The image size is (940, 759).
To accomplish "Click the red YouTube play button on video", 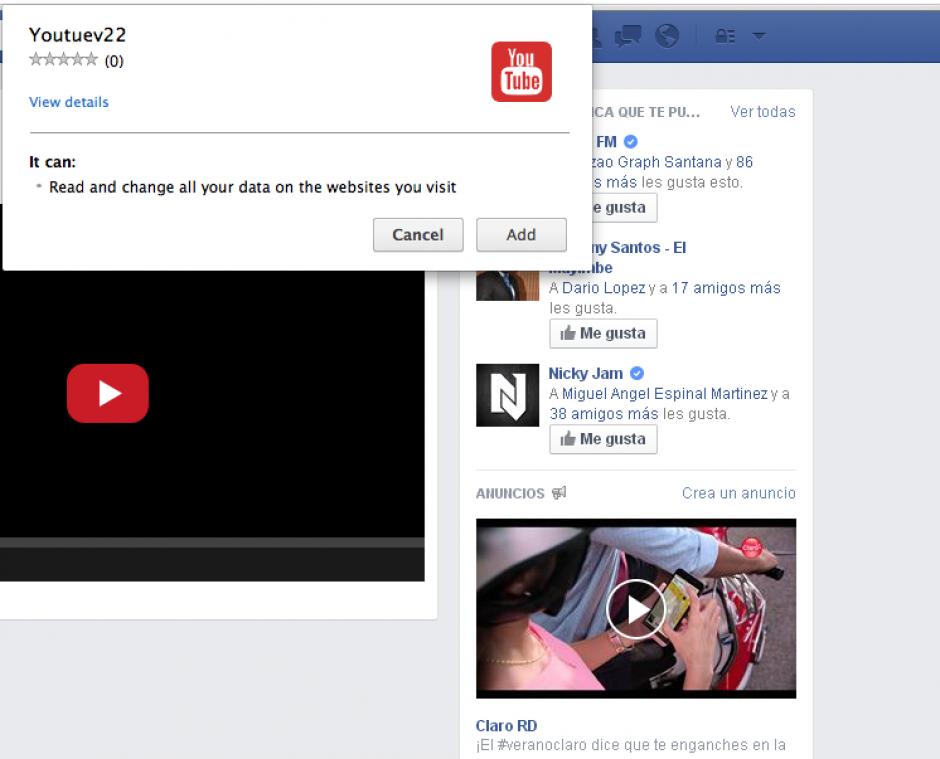I will pyautogui.click(x=108, y=393).
